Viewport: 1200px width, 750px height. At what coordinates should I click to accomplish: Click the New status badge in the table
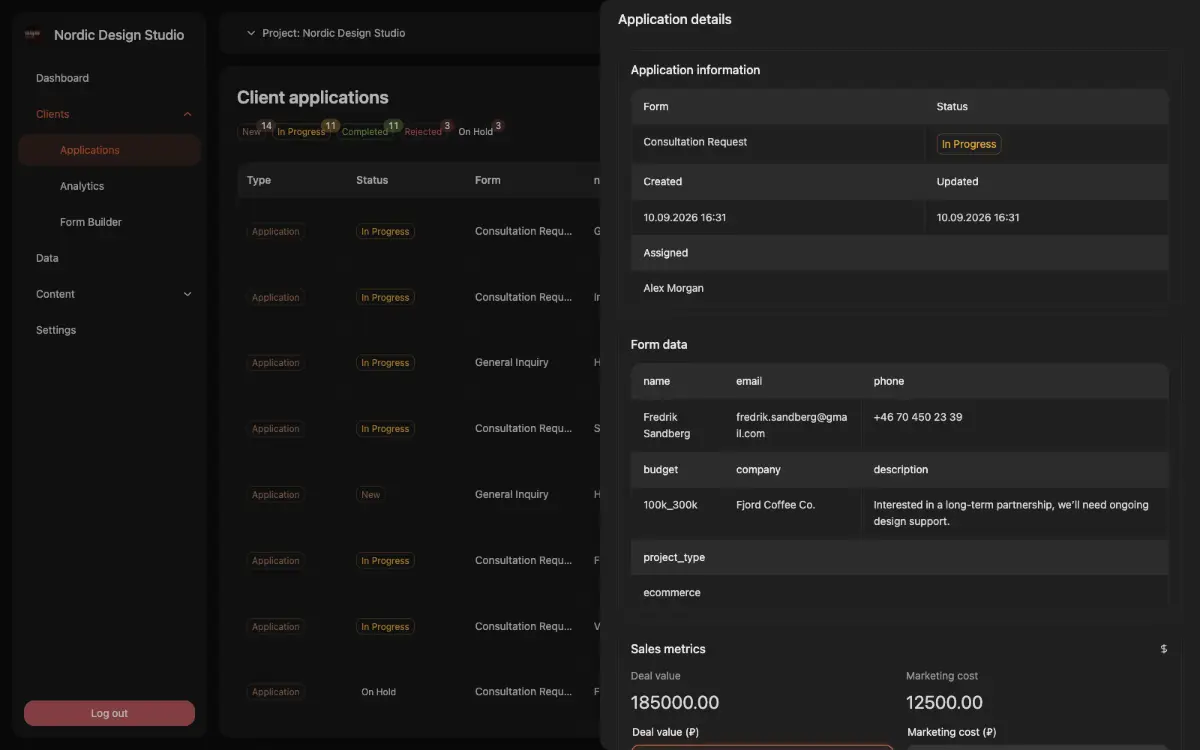pyautogui.click(x=371, y=495)
